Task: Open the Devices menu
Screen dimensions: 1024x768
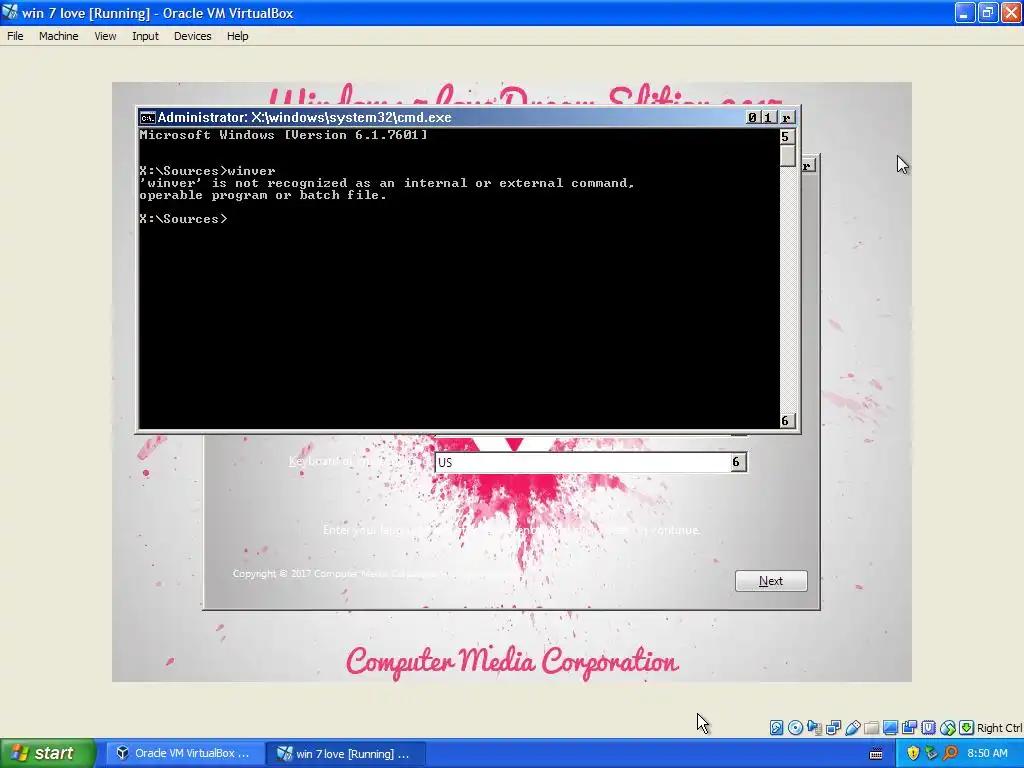Action: (x=193, y=36)
